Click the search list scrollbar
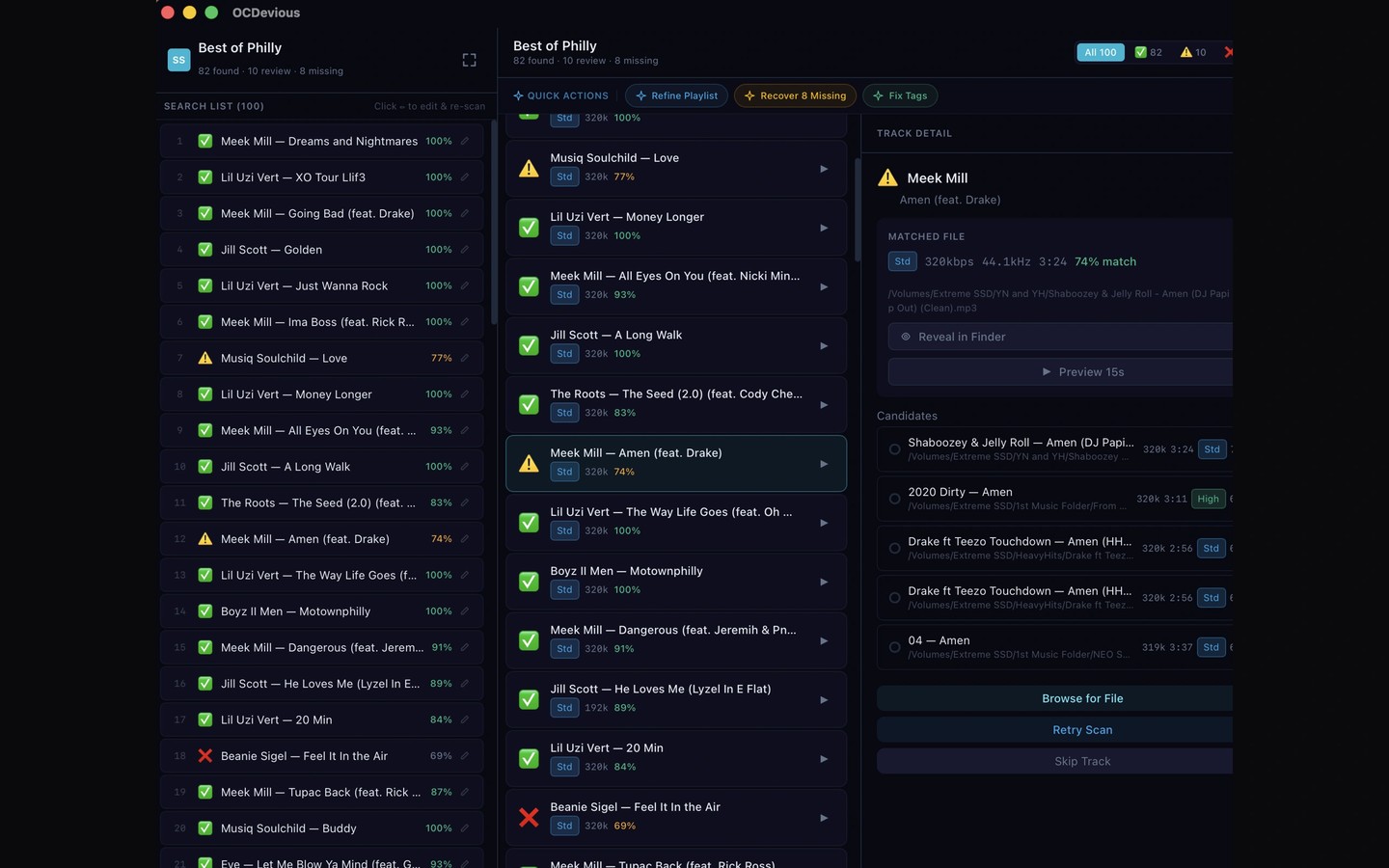Viewport: 1389px width, 868px height. tap(494, 222)
